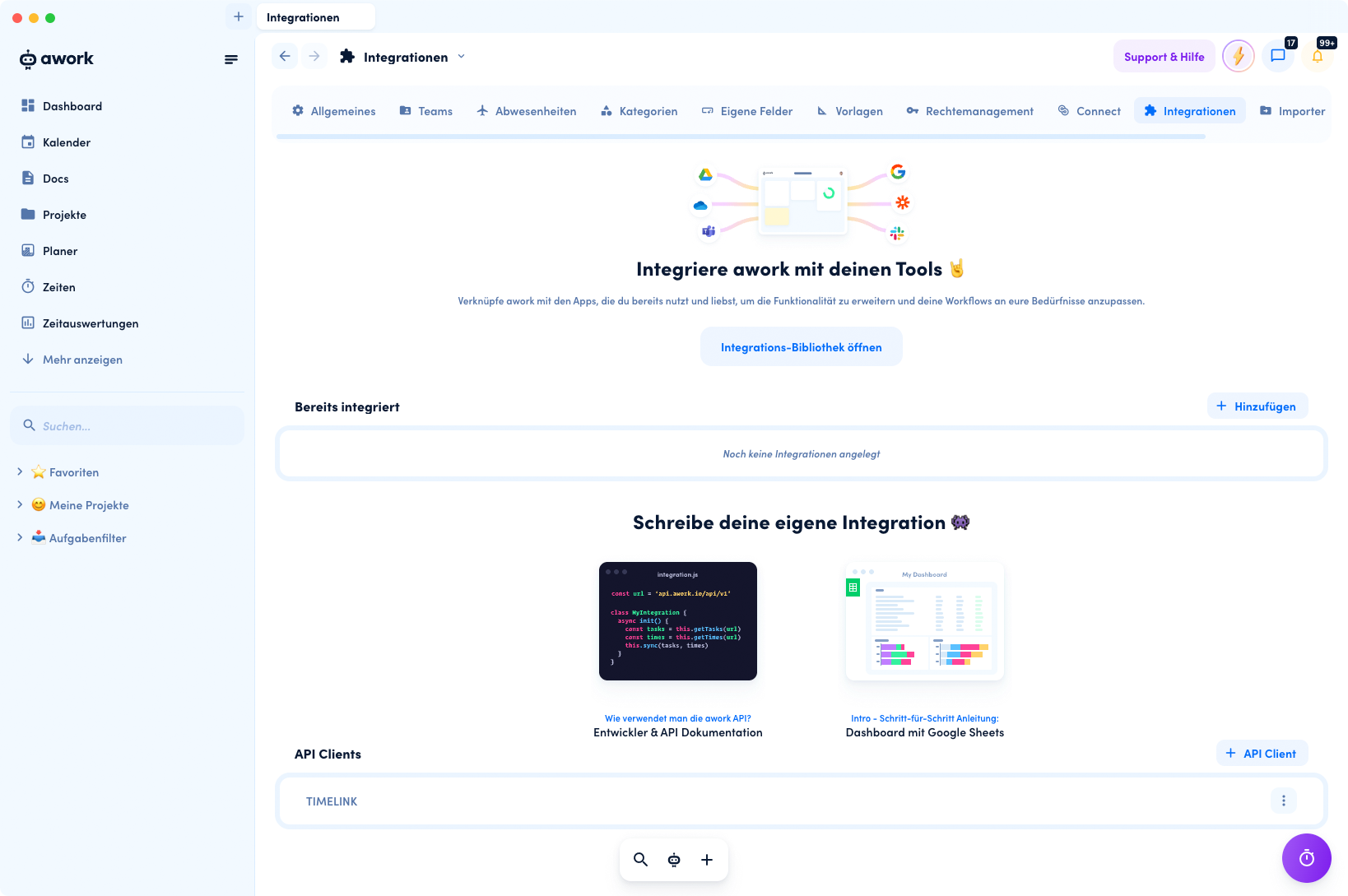The image size is (1348, 896).
Task: Click the lightning quick-actions icon
Action: coord(1239,56)
